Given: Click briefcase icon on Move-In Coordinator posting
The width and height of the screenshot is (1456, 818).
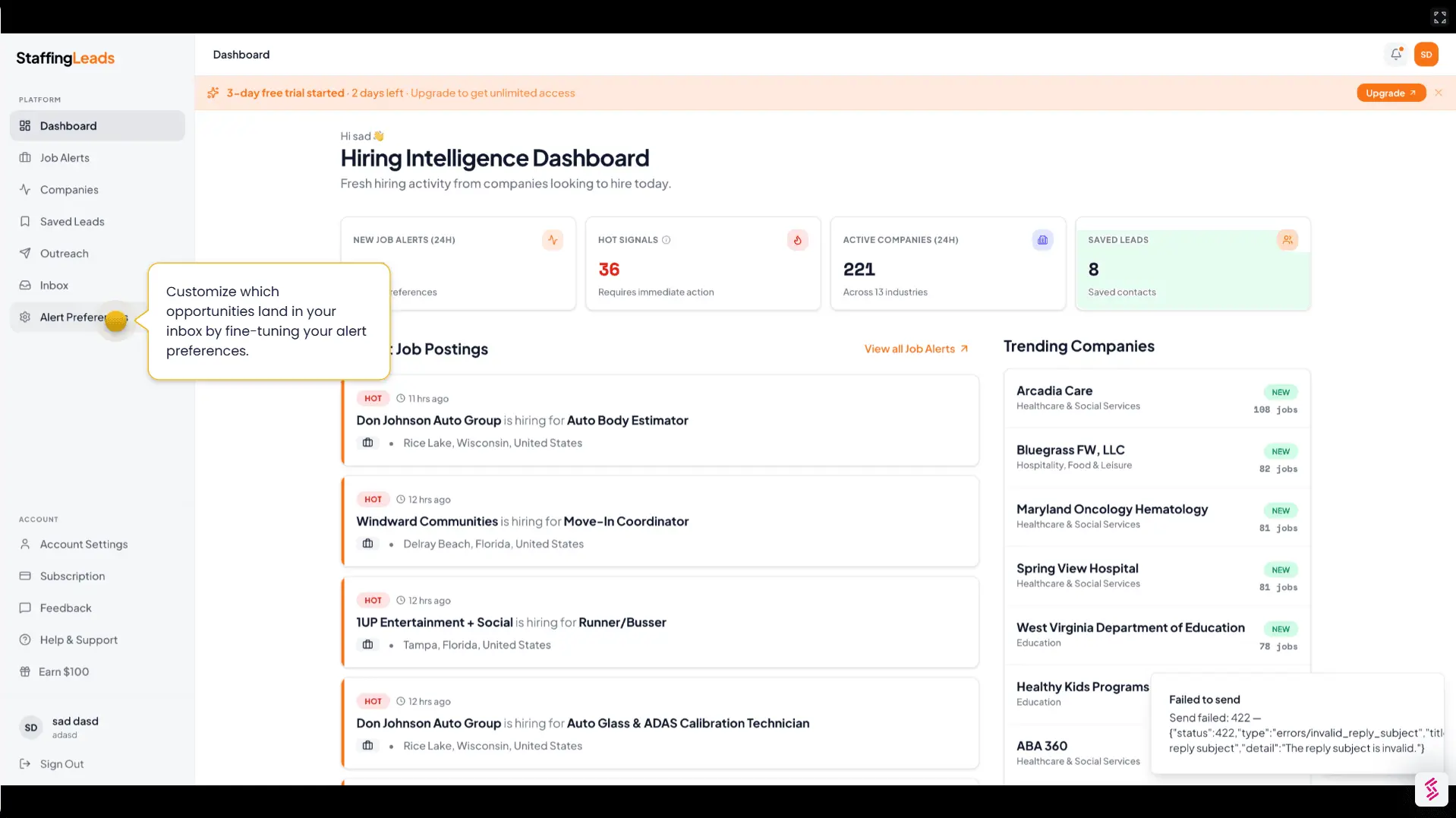Looking at the screenshot, I should point(367,544).
